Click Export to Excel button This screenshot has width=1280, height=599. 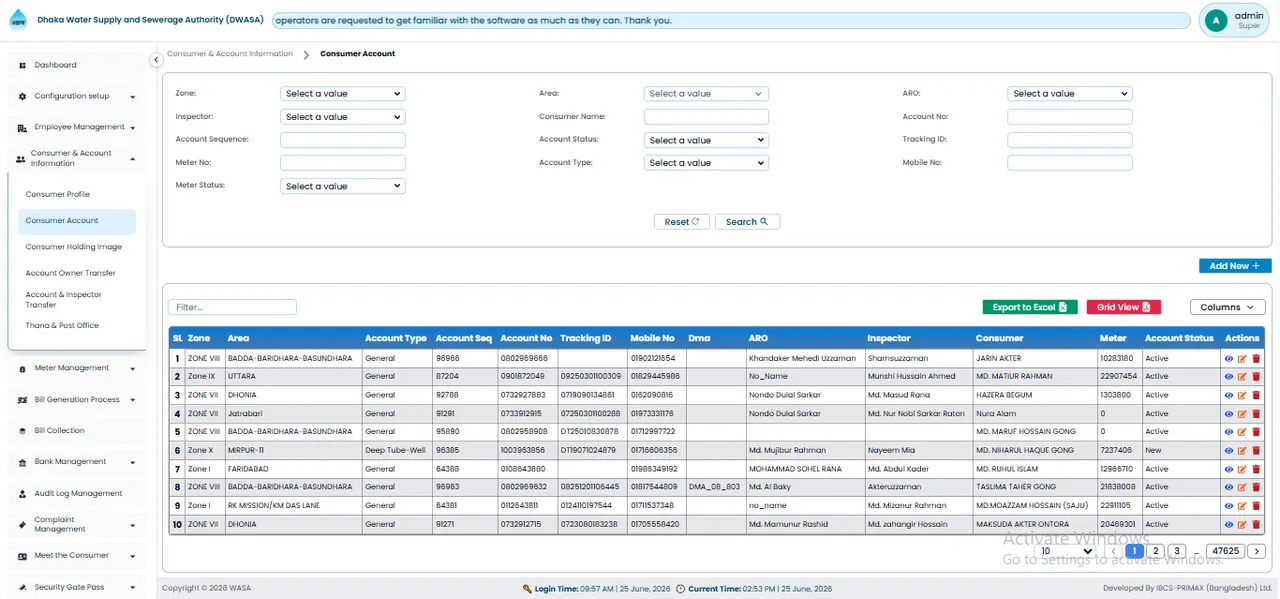point(1030,307)
